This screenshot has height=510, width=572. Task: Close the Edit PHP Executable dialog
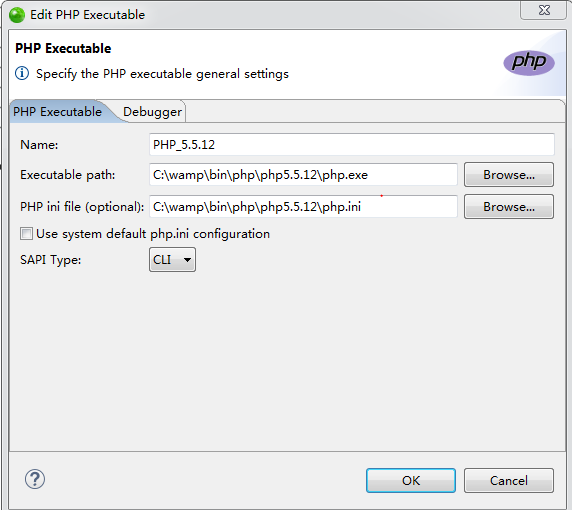[544, 10]
